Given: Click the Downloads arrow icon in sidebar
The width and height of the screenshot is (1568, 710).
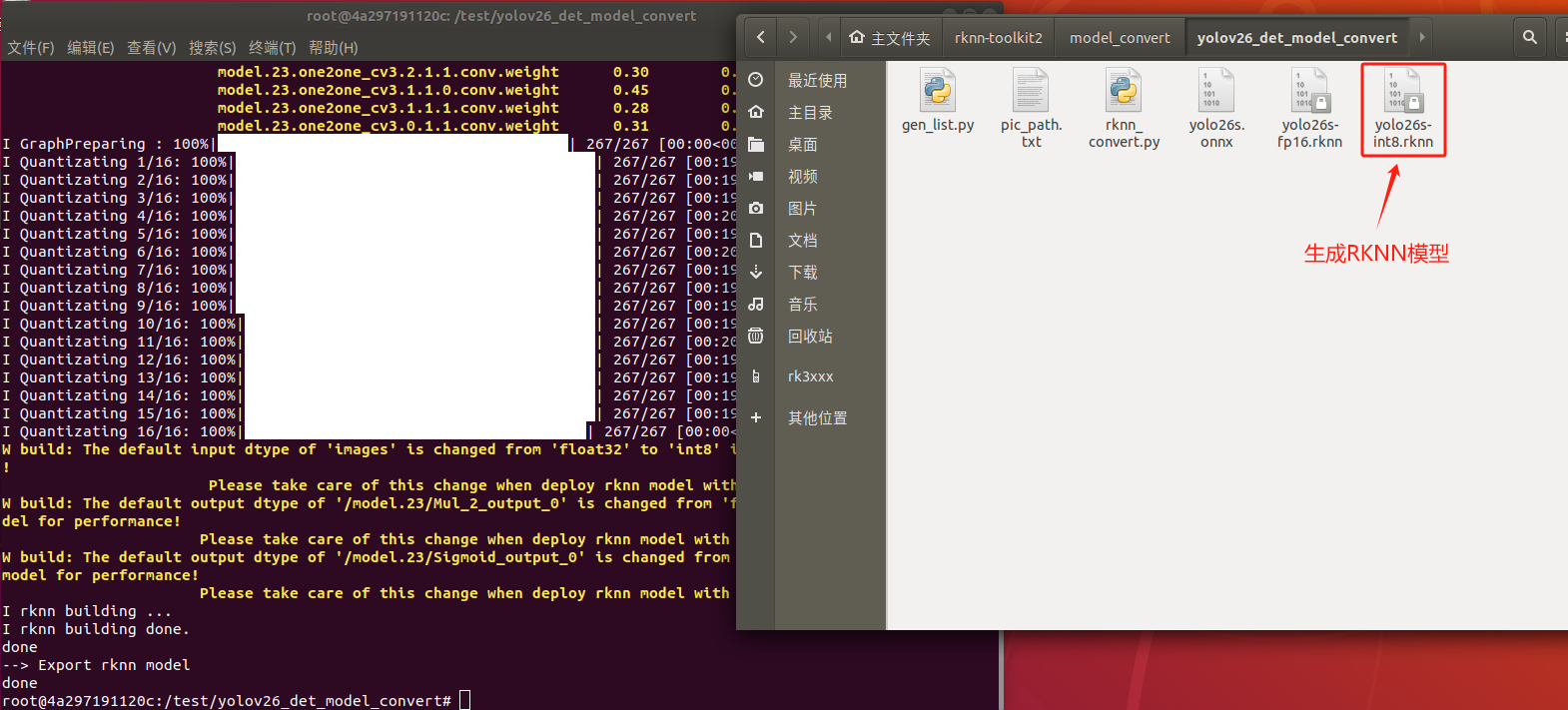Looking at the screenshot, I should tap(756, 272).
